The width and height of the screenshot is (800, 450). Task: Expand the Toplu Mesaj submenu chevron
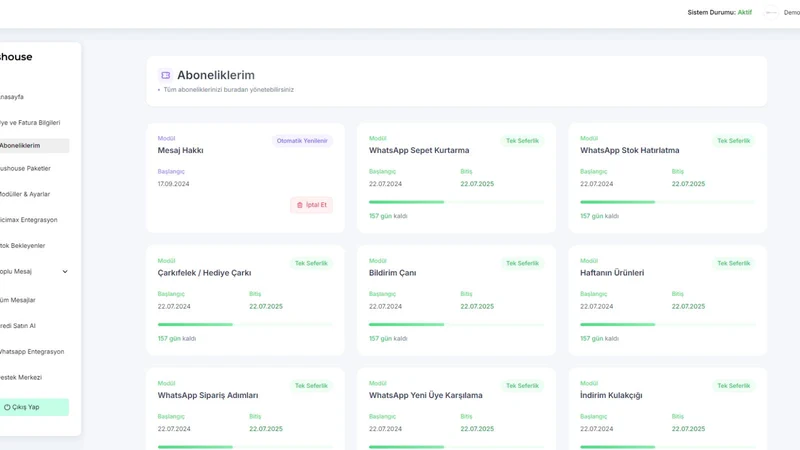pyautogui.click(x=65, y=271)
